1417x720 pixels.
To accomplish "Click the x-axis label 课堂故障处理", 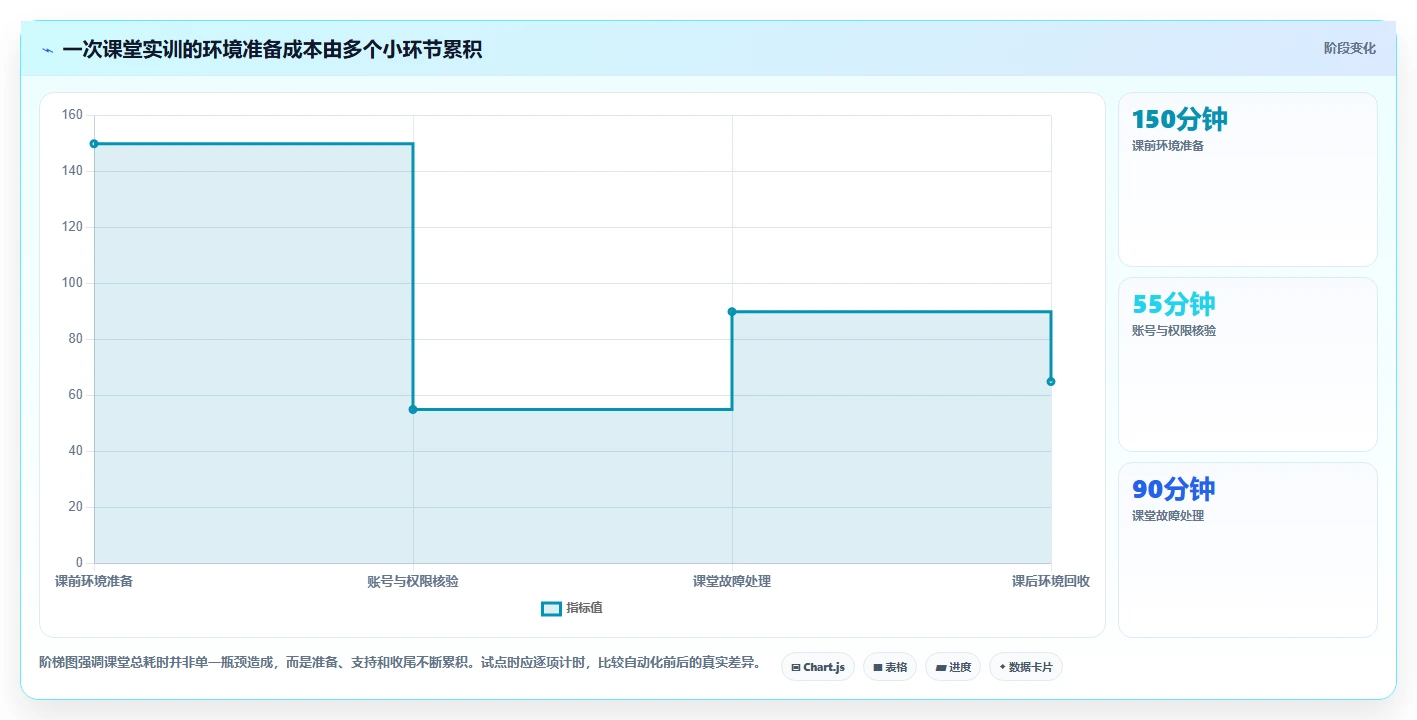I will 732,581.
